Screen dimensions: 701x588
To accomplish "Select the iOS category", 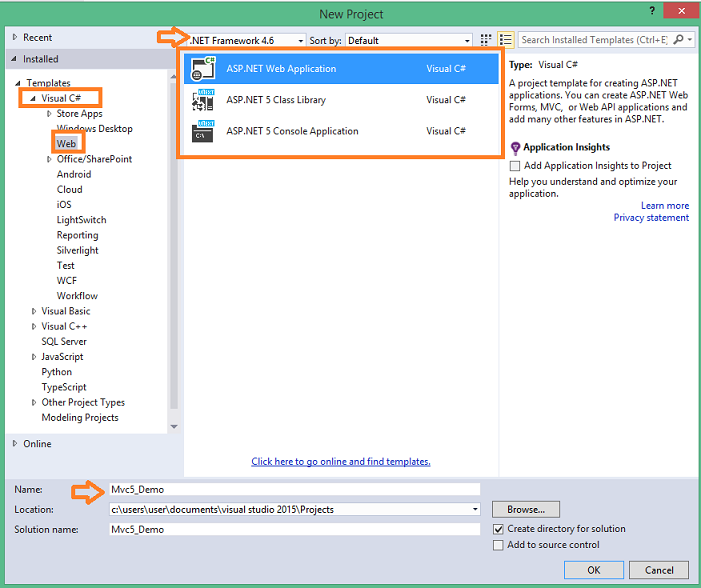I will 64,205.
